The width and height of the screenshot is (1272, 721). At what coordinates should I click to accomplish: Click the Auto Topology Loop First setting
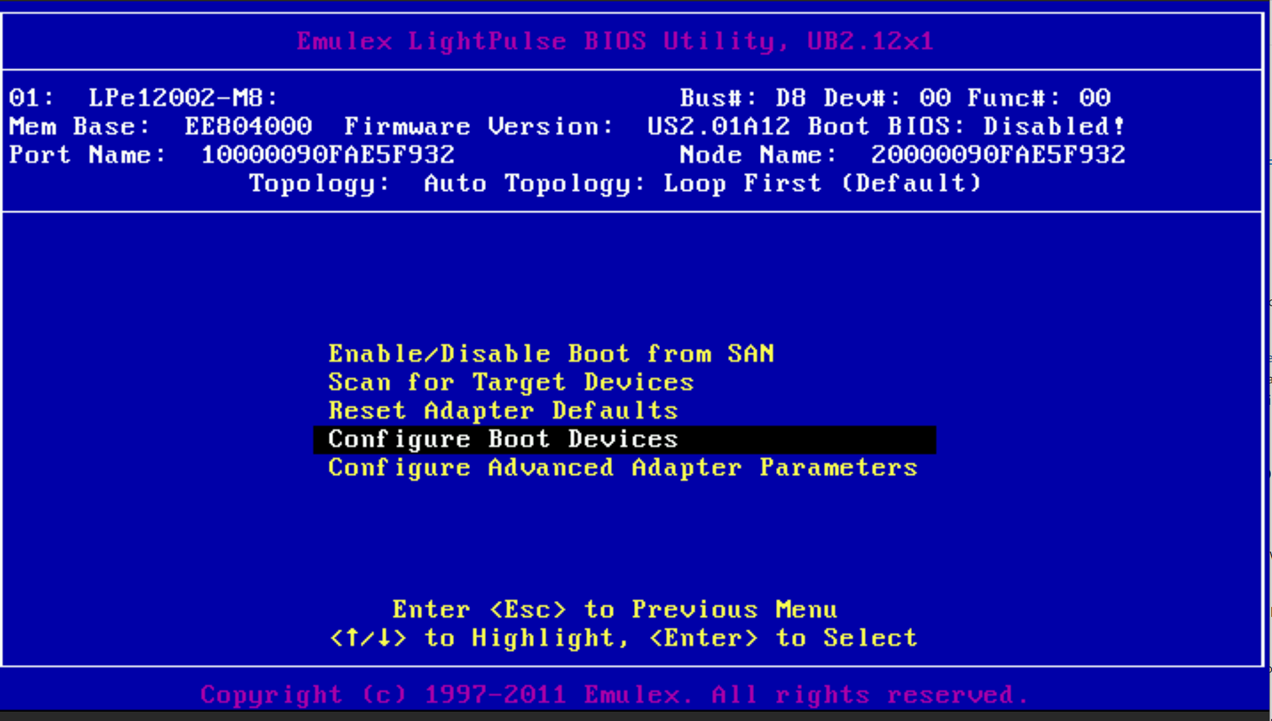(702, 184)
